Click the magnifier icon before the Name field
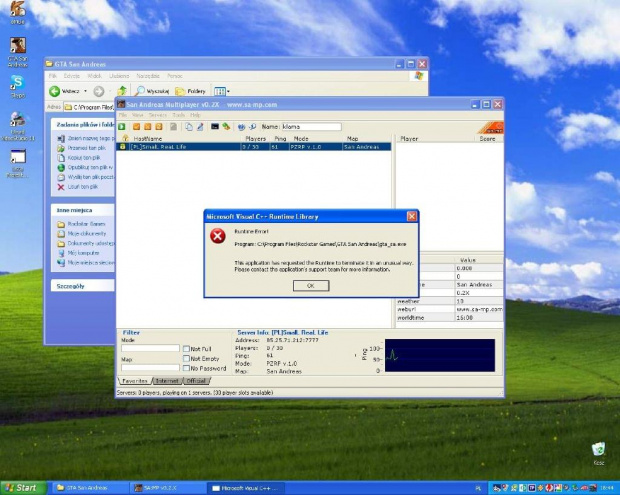Viewport: 620px width, 495px height. point(252,127)
